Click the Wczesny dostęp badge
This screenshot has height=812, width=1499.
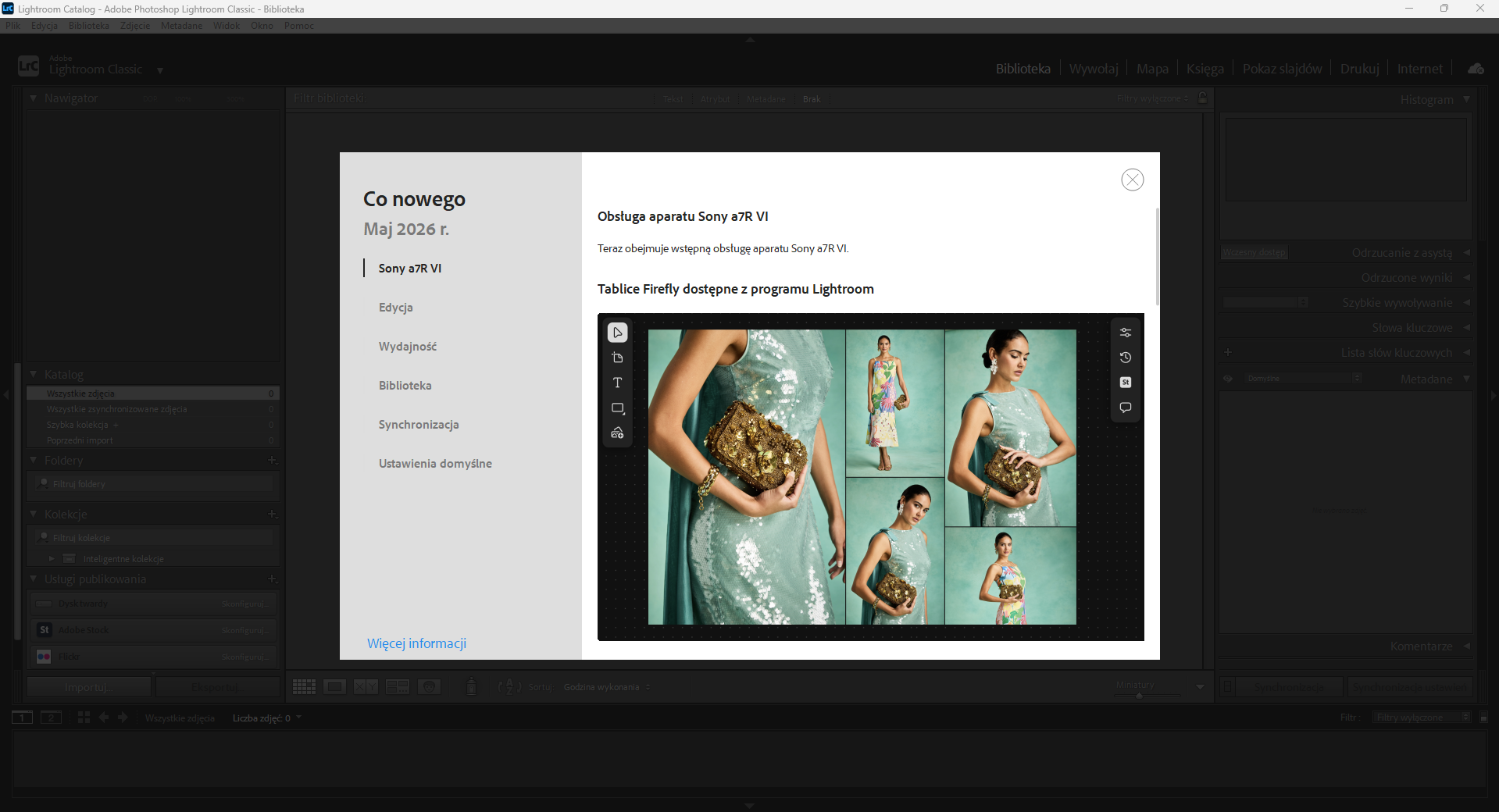coord(1255,252)
